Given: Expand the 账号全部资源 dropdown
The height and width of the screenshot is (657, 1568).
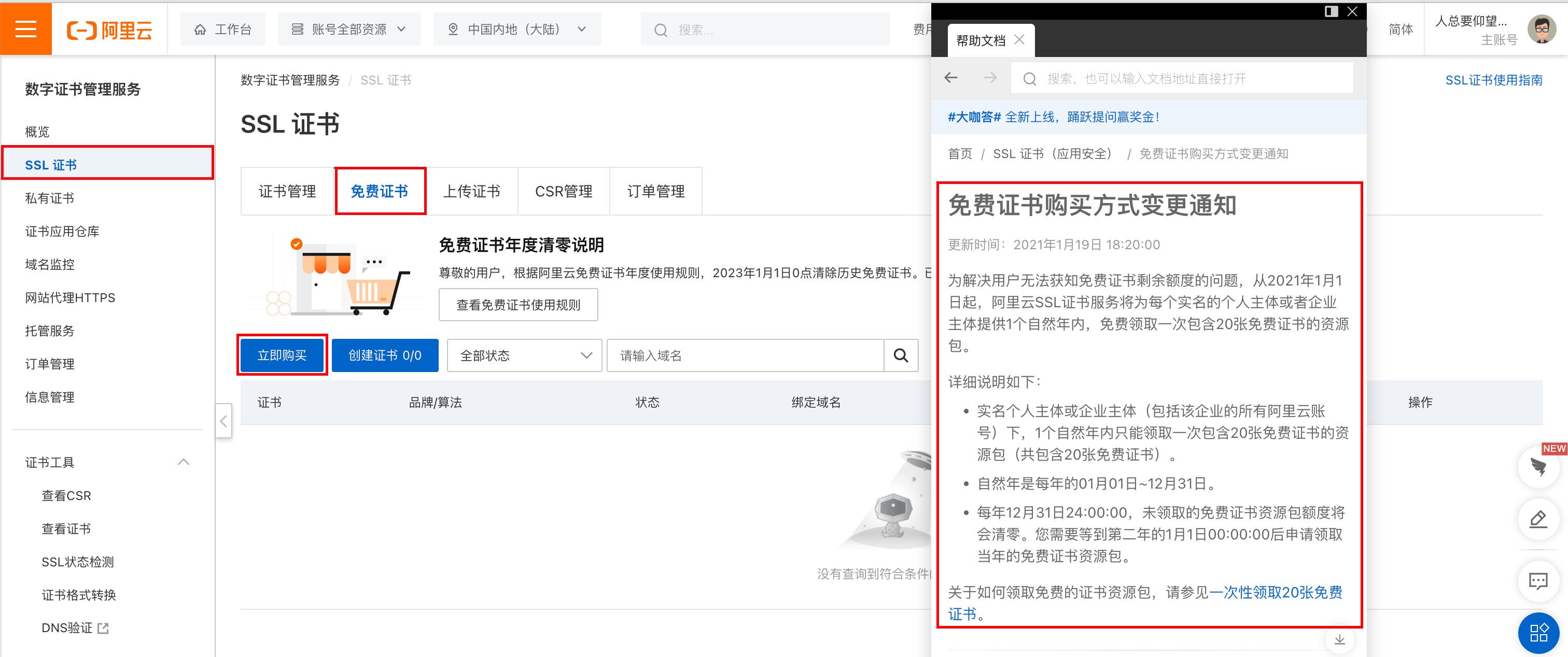Looking at the screenshot, I should [x=349, y=29].
